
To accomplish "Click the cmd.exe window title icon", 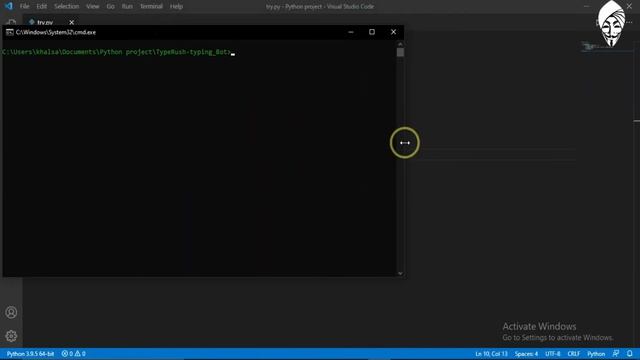I will click(x=9, y=32).
